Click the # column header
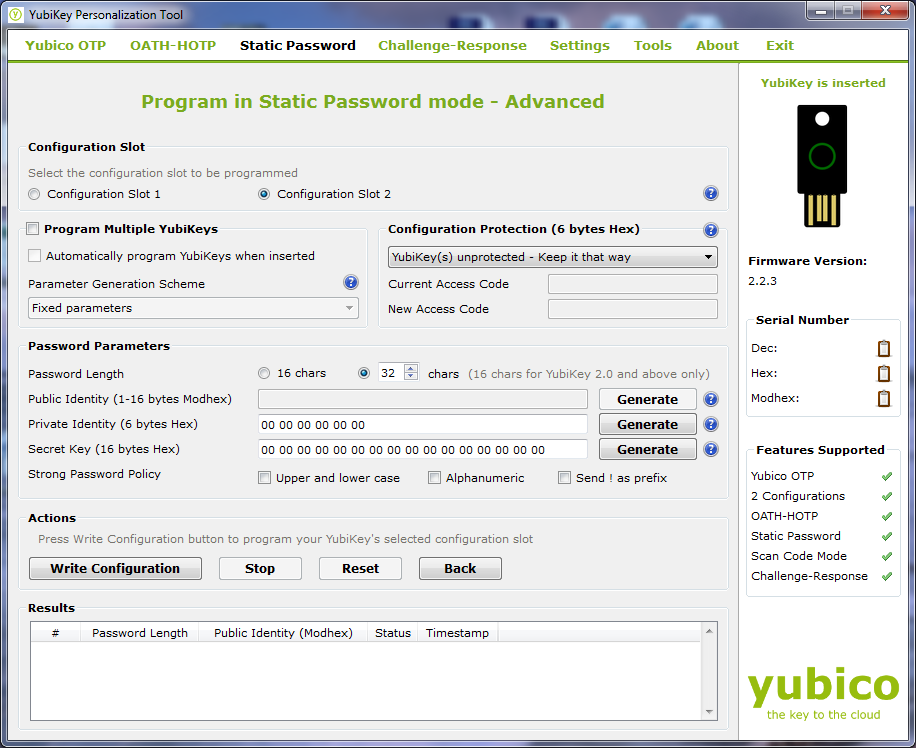The width and height of the screenshot is (916, 748). (x=55, y=633)
